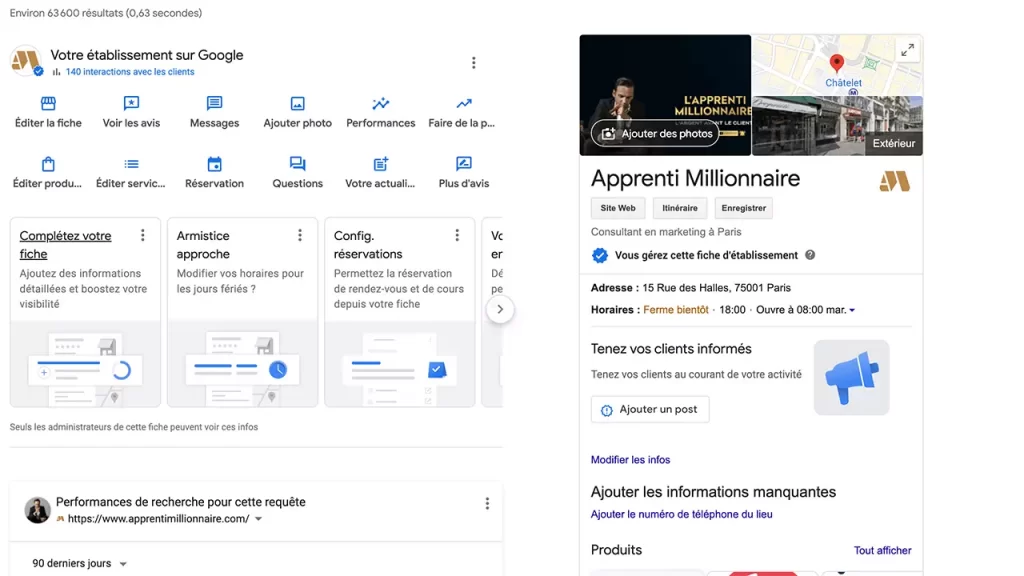Click Ajouter des photos button

pyautogui.click(x=656, y=134)
